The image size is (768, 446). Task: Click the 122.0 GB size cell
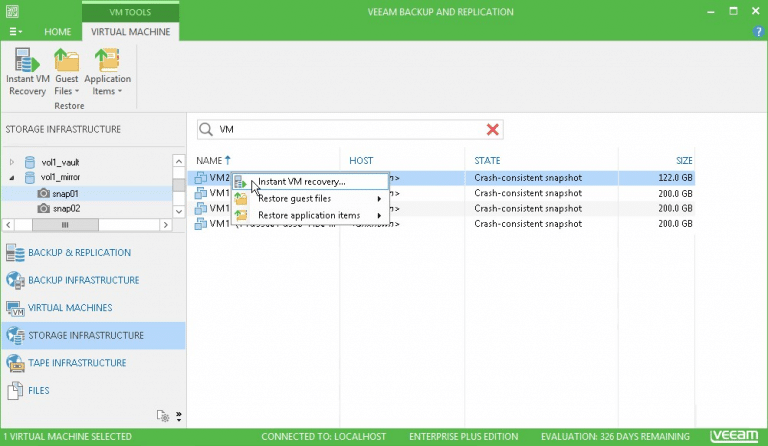(675, 178)
